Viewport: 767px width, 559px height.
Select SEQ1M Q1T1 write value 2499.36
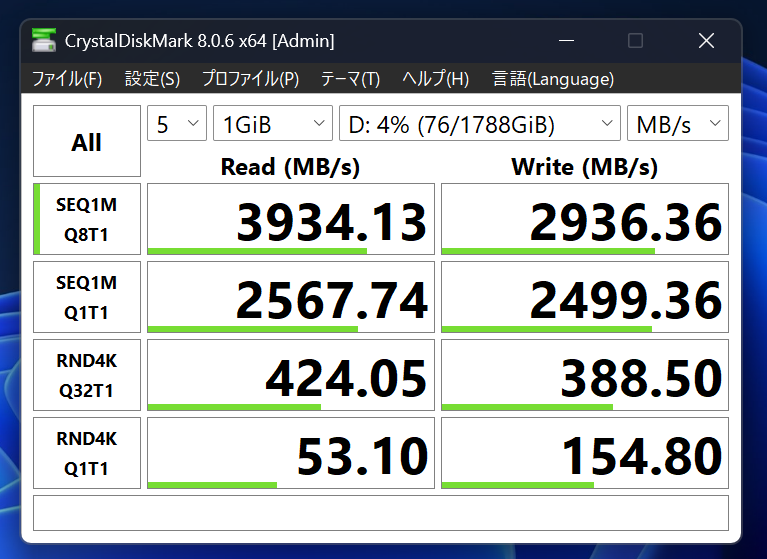(x=585, y=297)
